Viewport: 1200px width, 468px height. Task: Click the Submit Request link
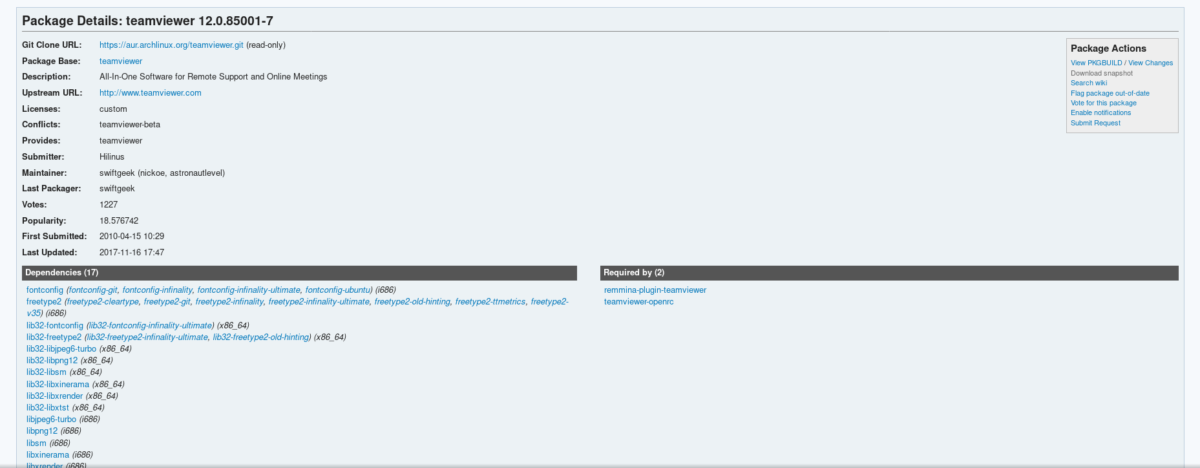tap(1095, 123)
